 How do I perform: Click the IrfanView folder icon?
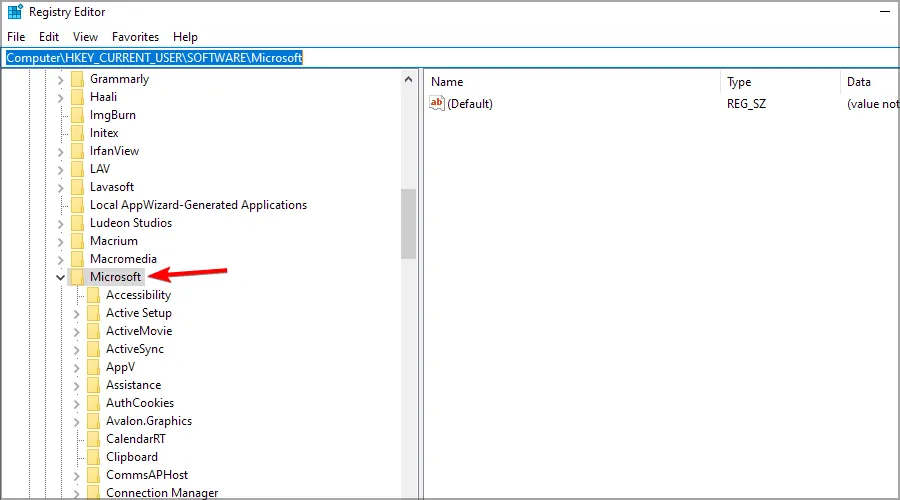coord(77,151)
